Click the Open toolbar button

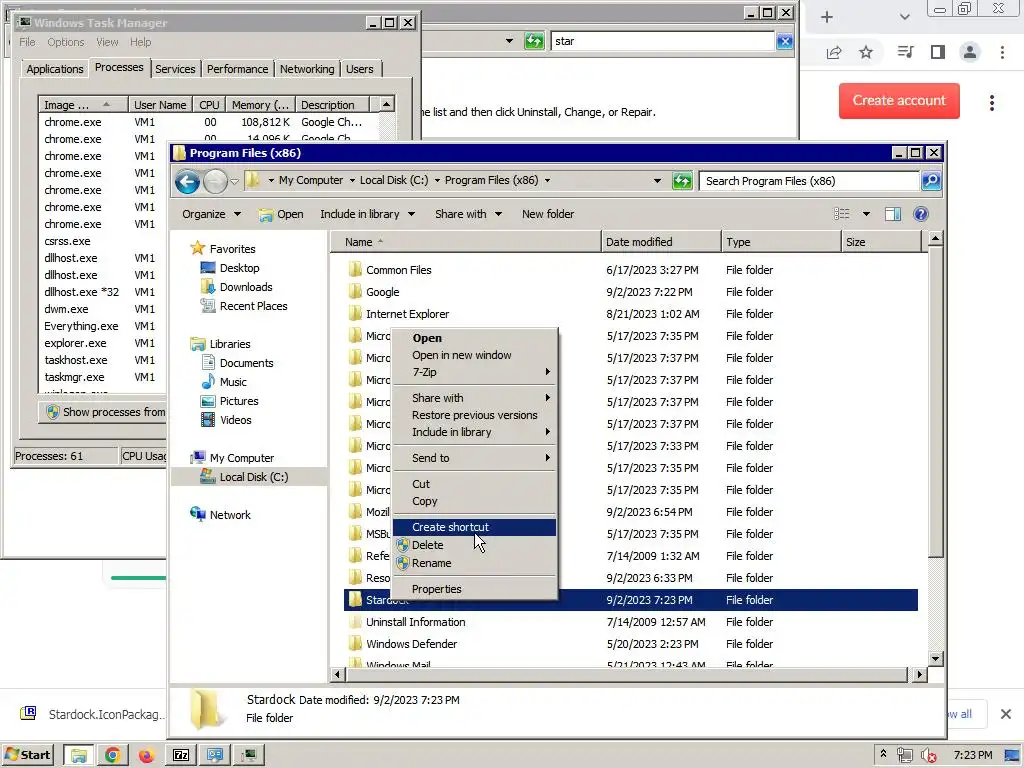[281, 214]
